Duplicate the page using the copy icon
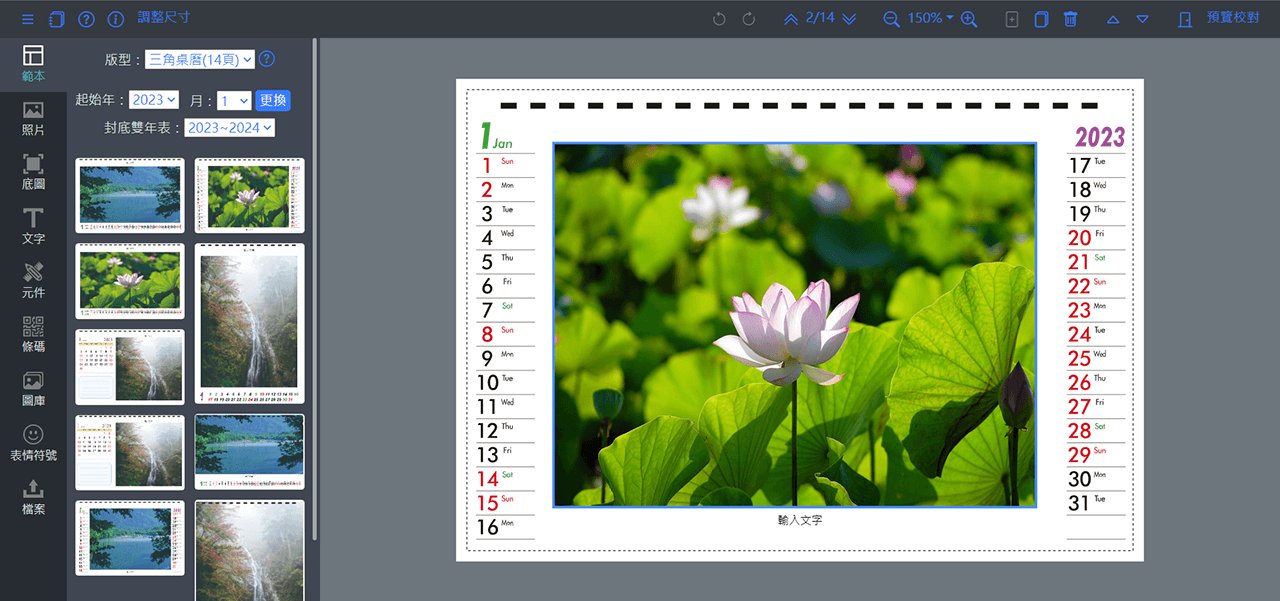The height and width of the screenshot is (601, 1280). tap(1040, 18)
